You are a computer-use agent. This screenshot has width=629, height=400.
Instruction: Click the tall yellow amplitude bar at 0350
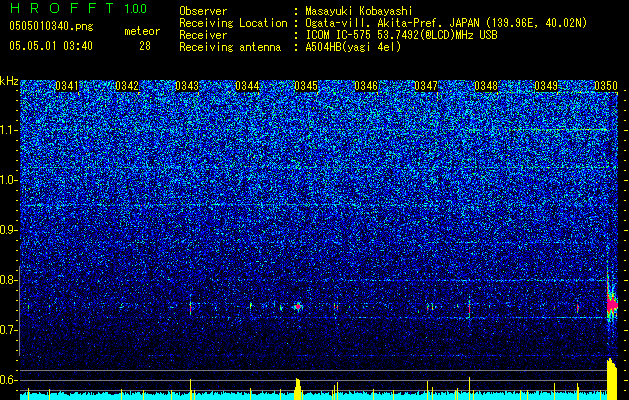(612, 379)
